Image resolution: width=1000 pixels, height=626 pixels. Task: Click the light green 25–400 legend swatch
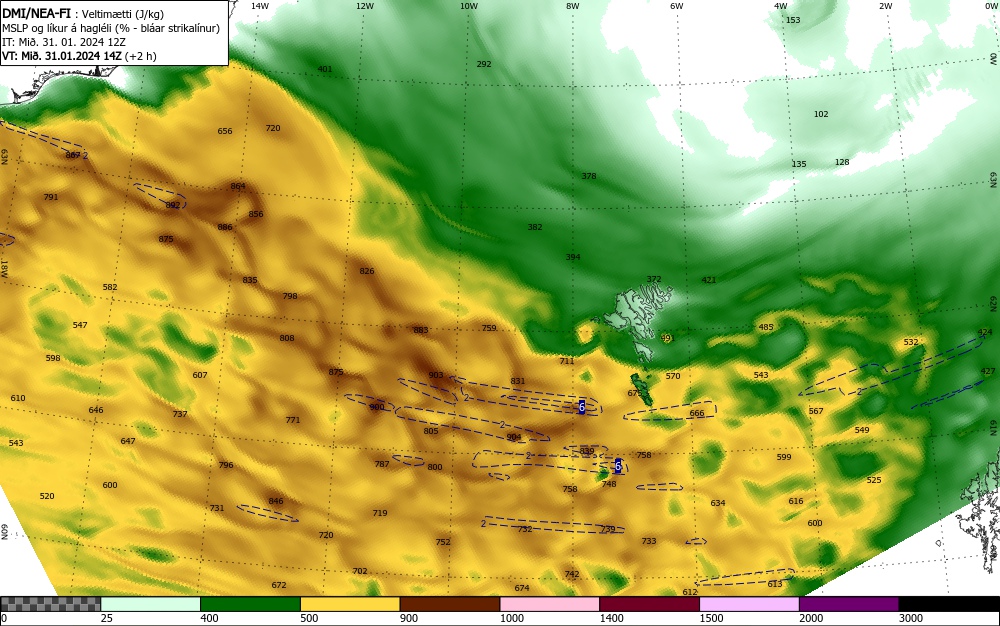point(150,604)
